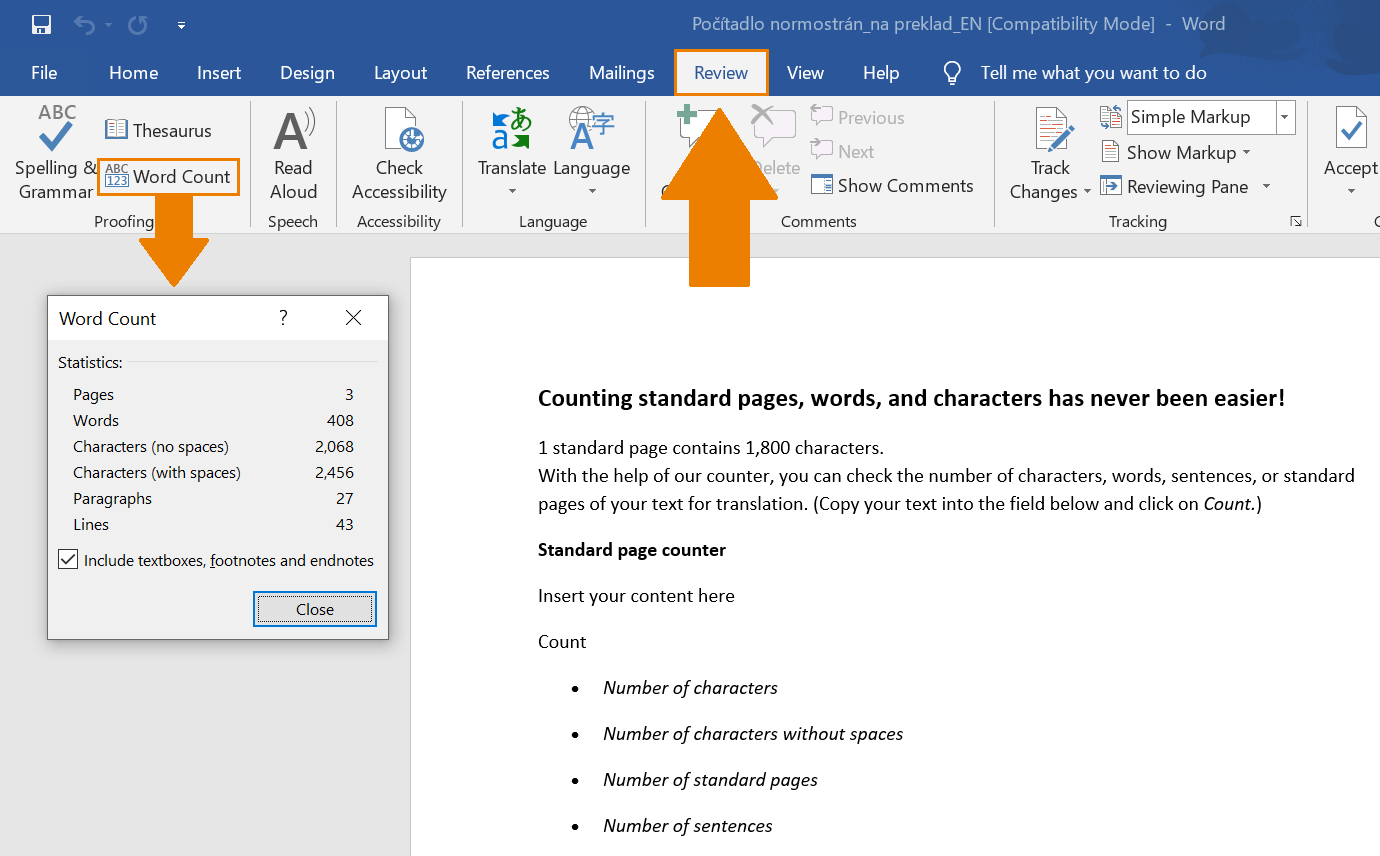Activate Tell me what you want to do
1380x856 pixels.
coord(1093,72)
